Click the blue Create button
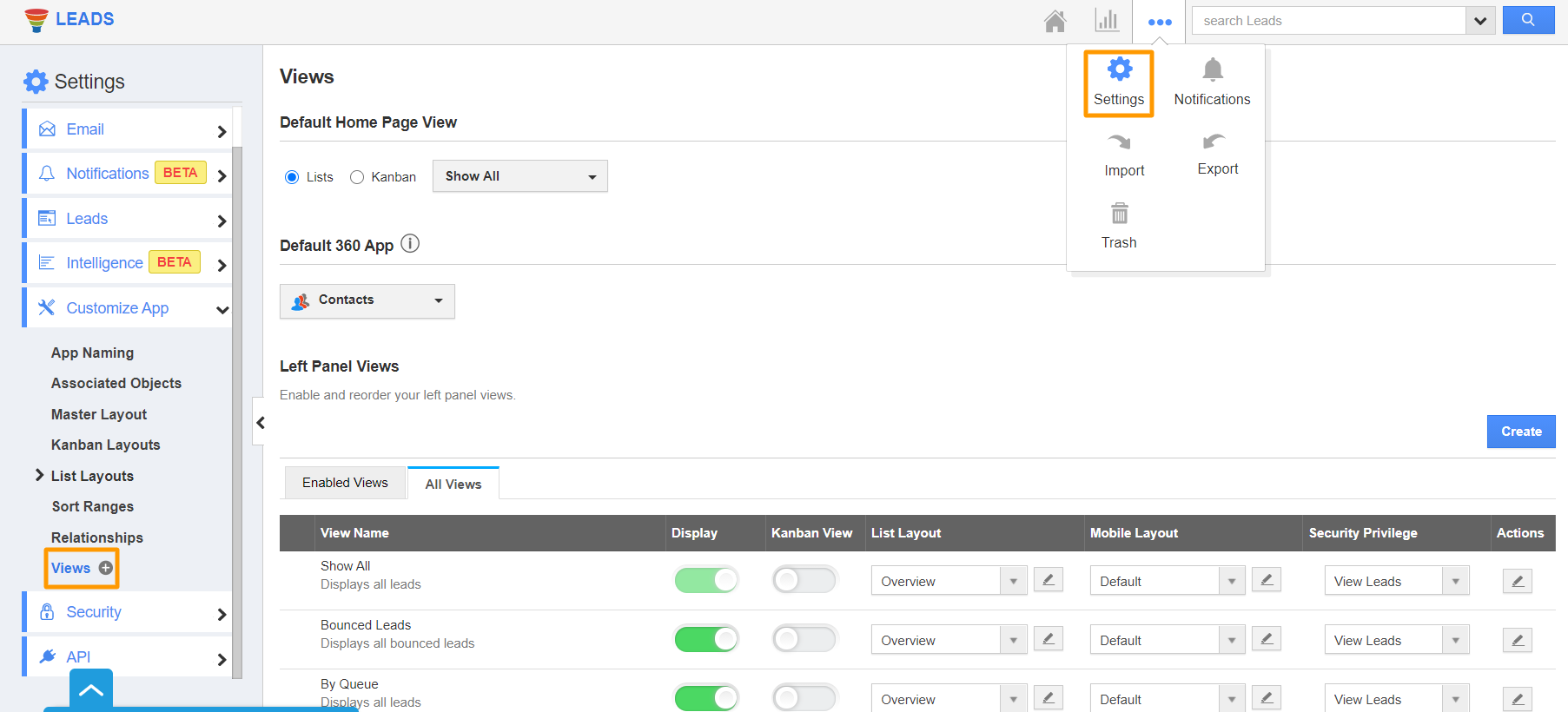The width and height of the screenshot is (1568, 712). click(1520, 432)
